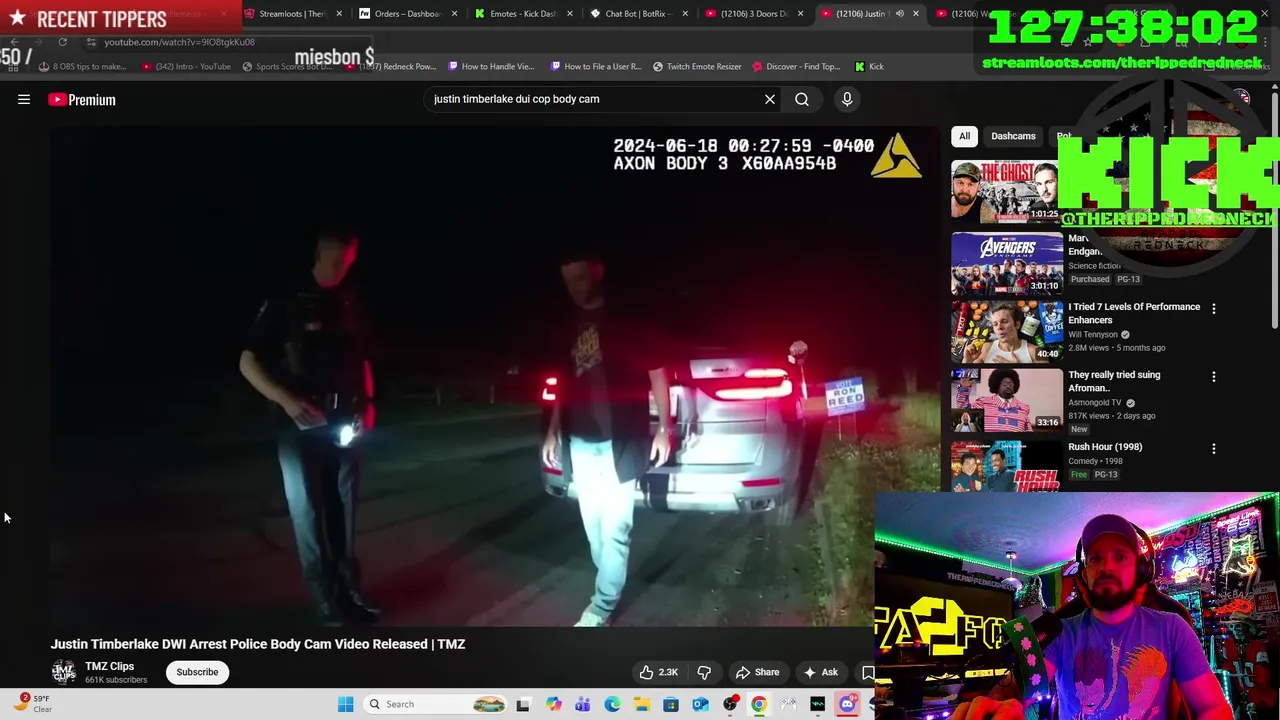Viewport: 1280px width, 720px height.
Task: Open TMZ Clips channel avatar
Action: (x=64, y=672)
